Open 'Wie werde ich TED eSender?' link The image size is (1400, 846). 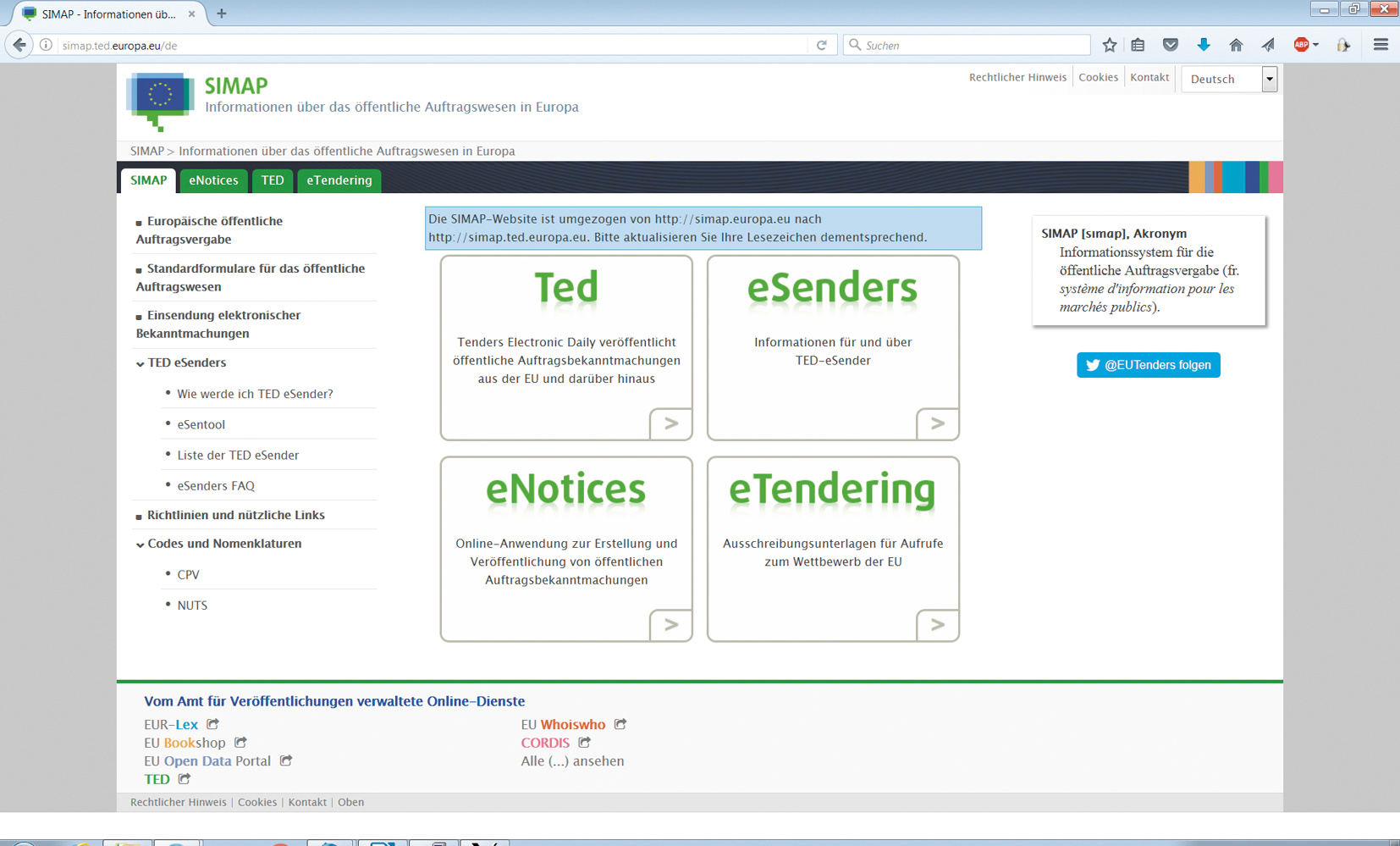[x=255, y=394]
